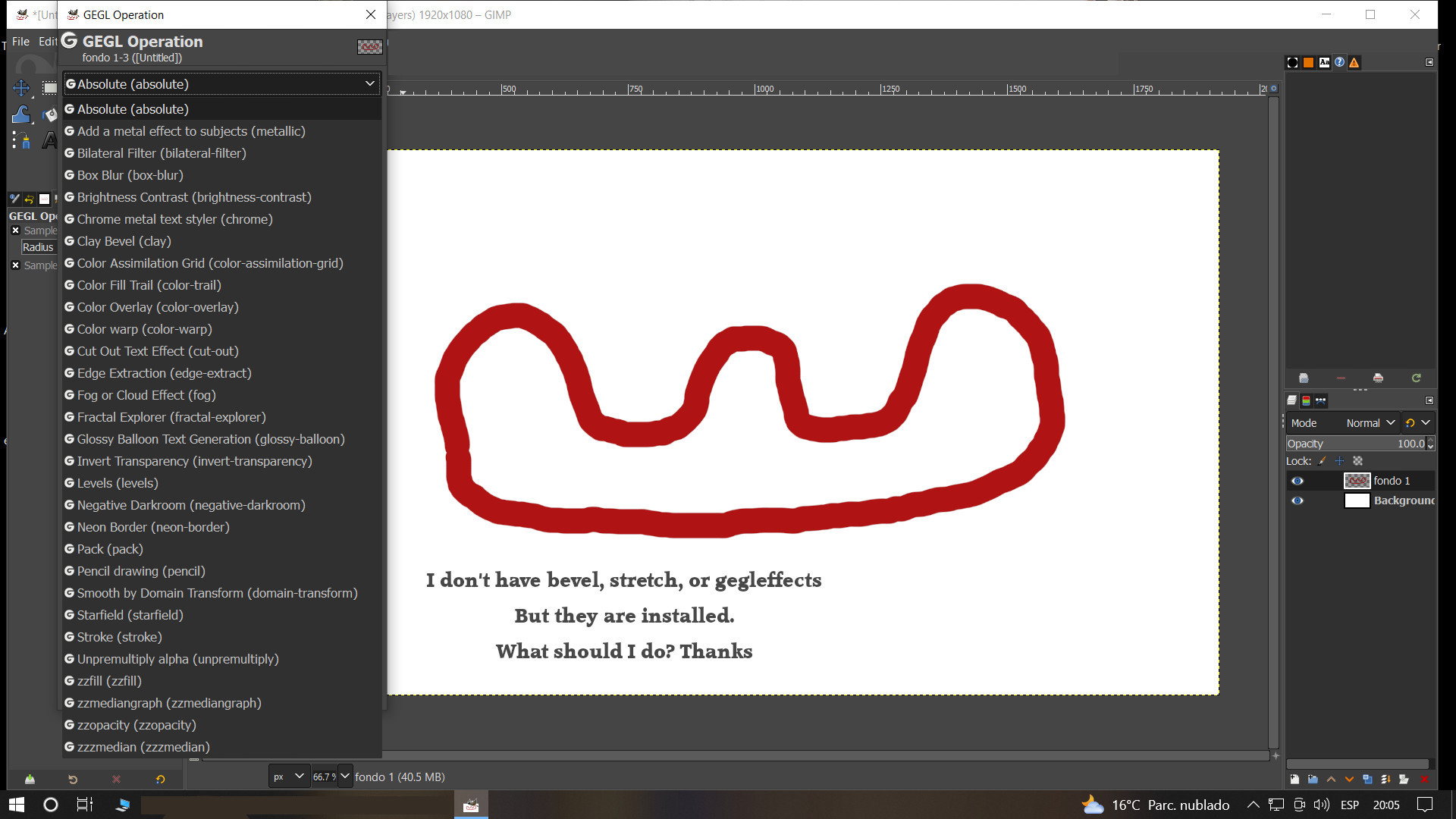Choose Color Overlay operation

pos(221,307)
